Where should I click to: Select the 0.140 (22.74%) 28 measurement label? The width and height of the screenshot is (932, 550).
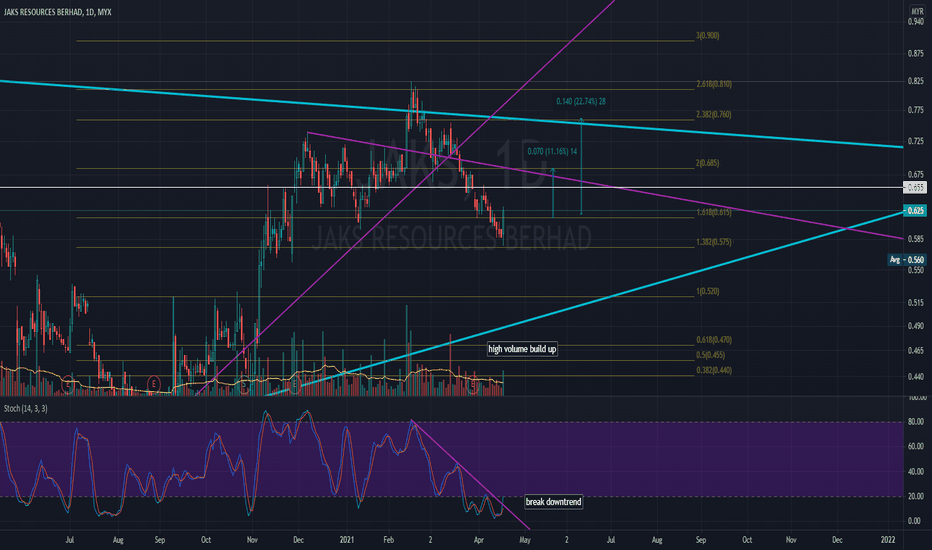coord(581,102)
